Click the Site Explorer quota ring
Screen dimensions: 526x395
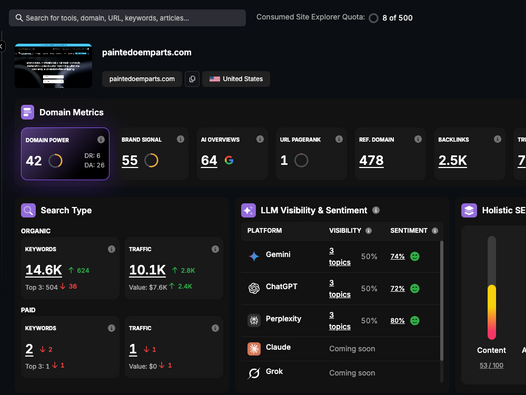[x=373, y=18]
